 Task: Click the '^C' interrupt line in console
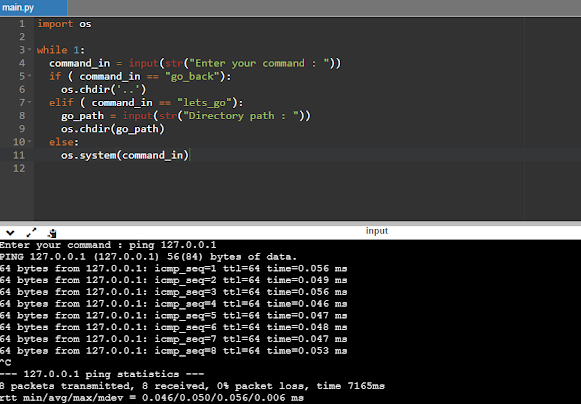[x=6, y=362]
